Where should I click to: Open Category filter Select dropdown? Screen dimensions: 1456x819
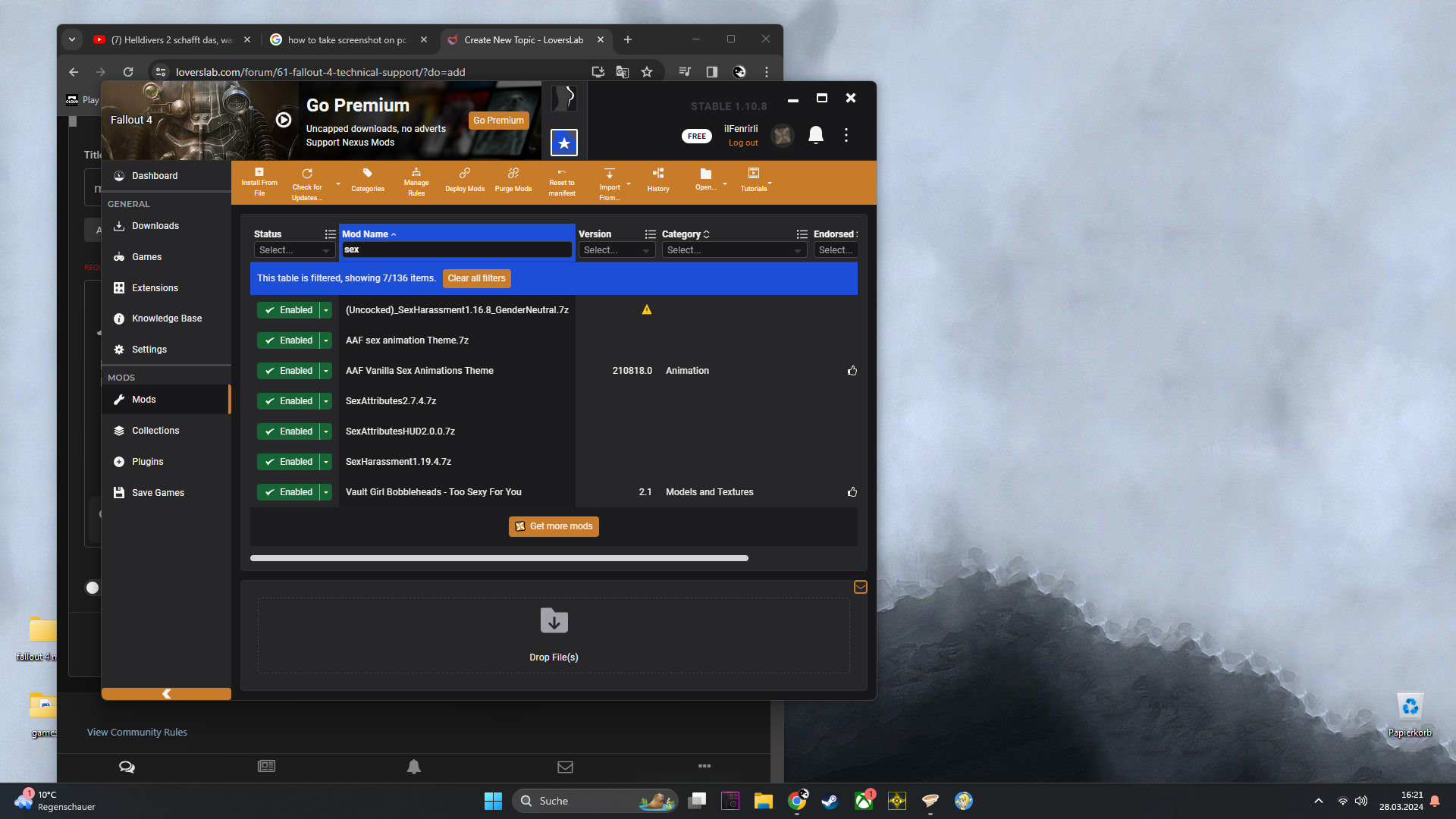pos(734,250)
